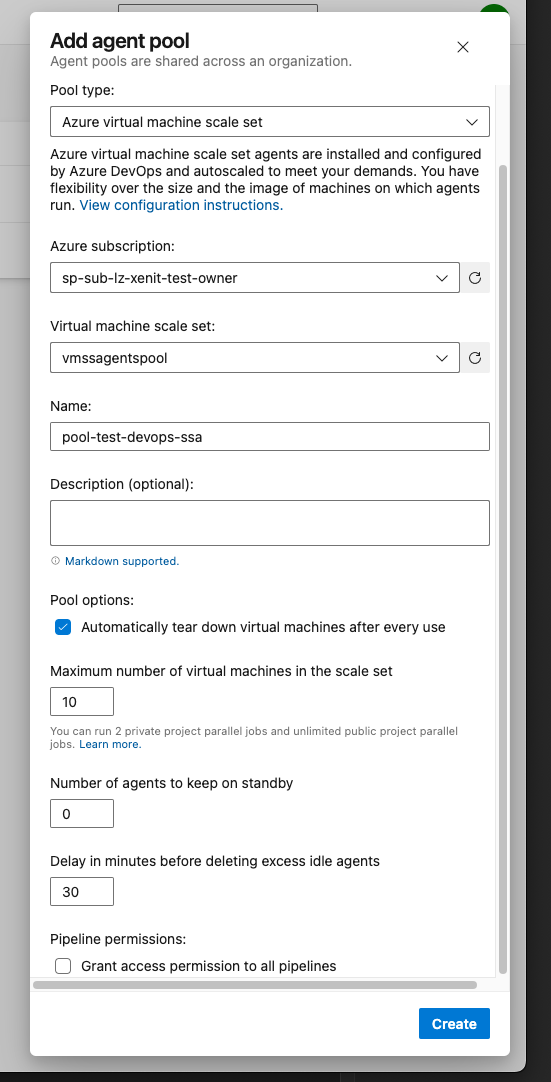The height and width of the screenshot is (1082, 551).
Task: Open the Markdown supported link
Action: tap(122, 561)
